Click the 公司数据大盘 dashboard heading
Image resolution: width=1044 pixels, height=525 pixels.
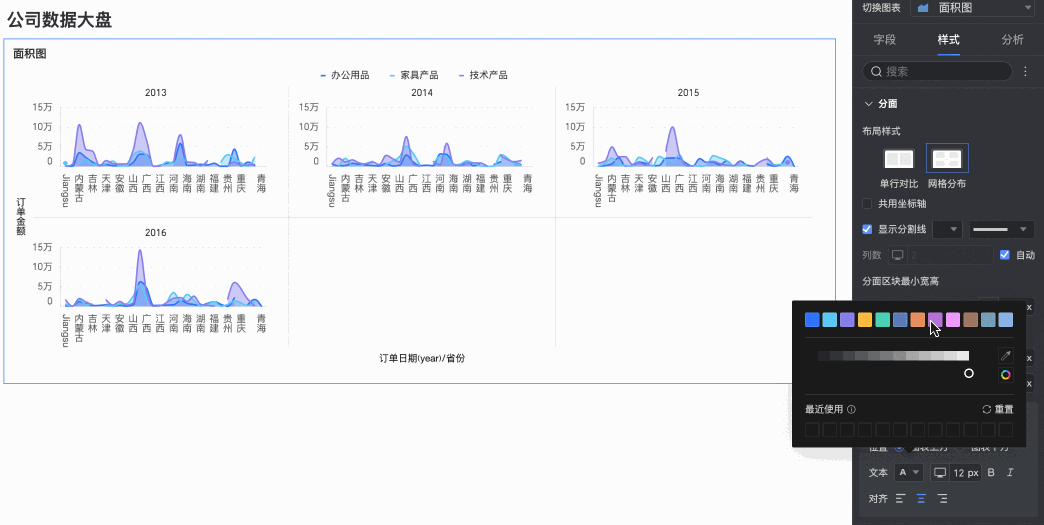(59, 20)
